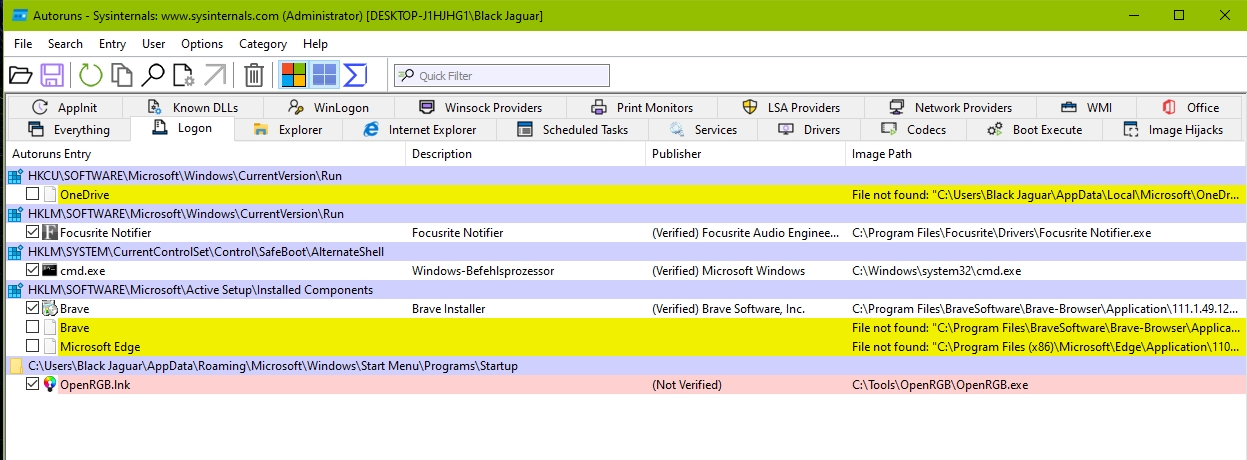Select the SafeBoot\AlternateShell registry key row
This screenshot has width=1247, height=460.
[x=626, y=252]
